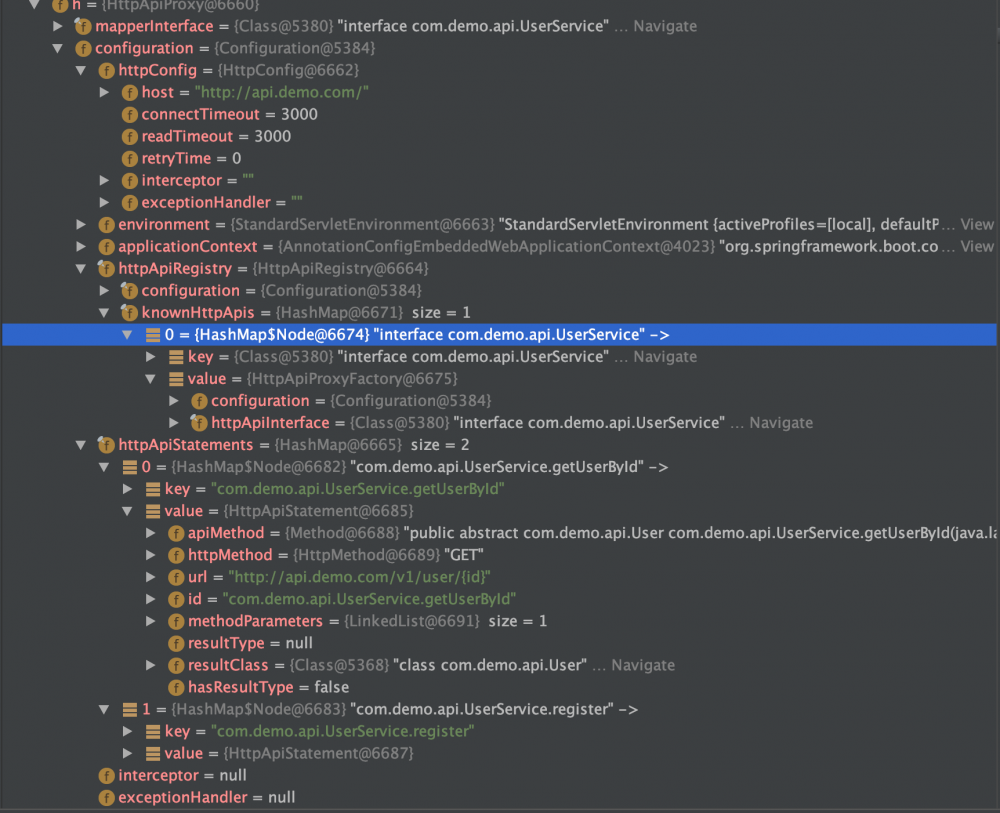Click field icon beside bottom exceptionHandler = null
This screenshot has height=813, width=1000.
106,798
